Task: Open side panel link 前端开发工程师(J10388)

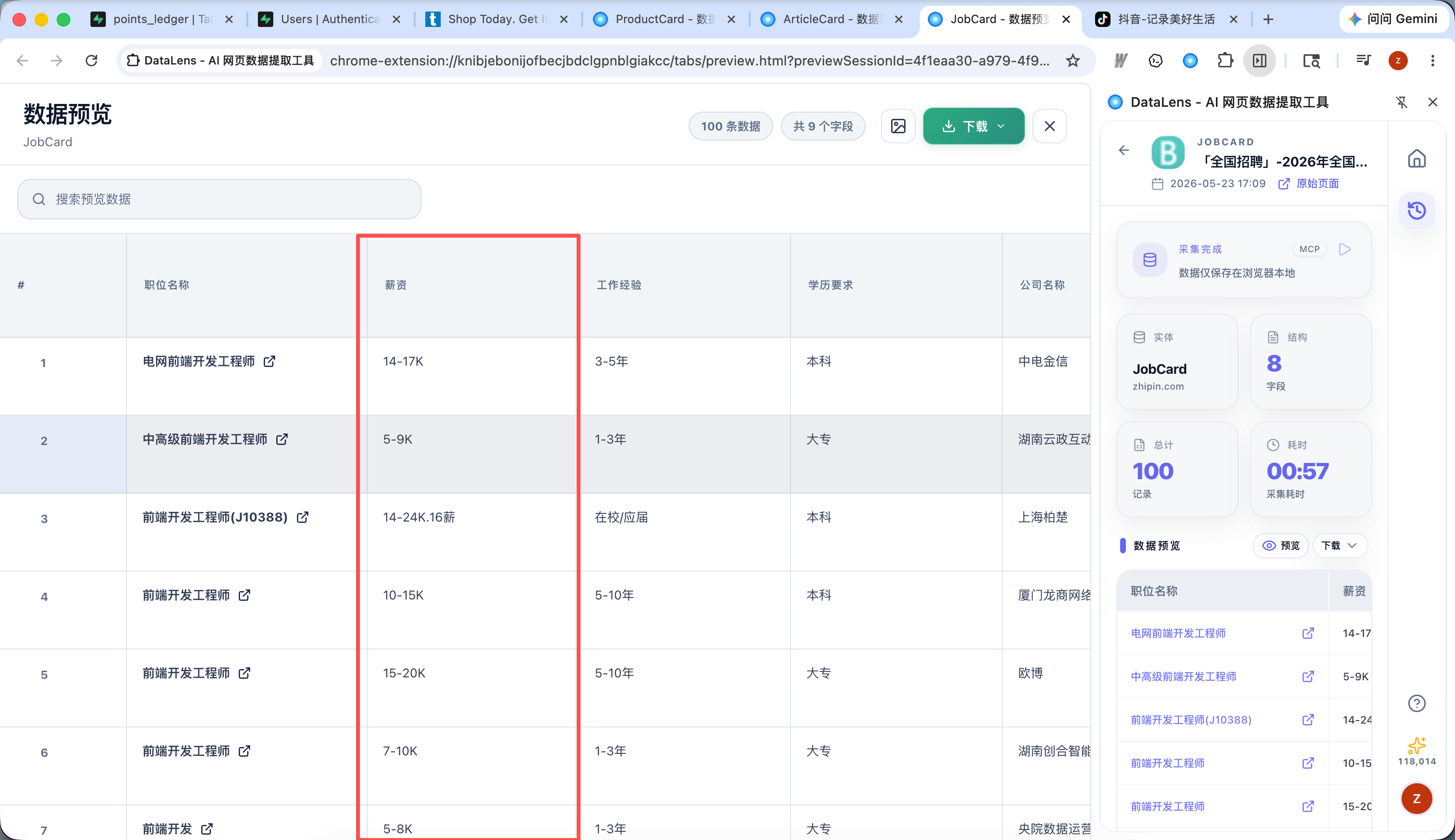Action: coord(1191,719)
